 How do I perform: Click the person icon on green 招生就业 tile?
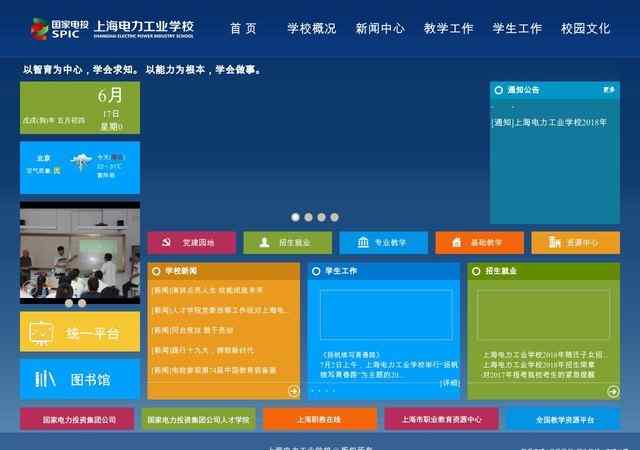coord(264,243)
